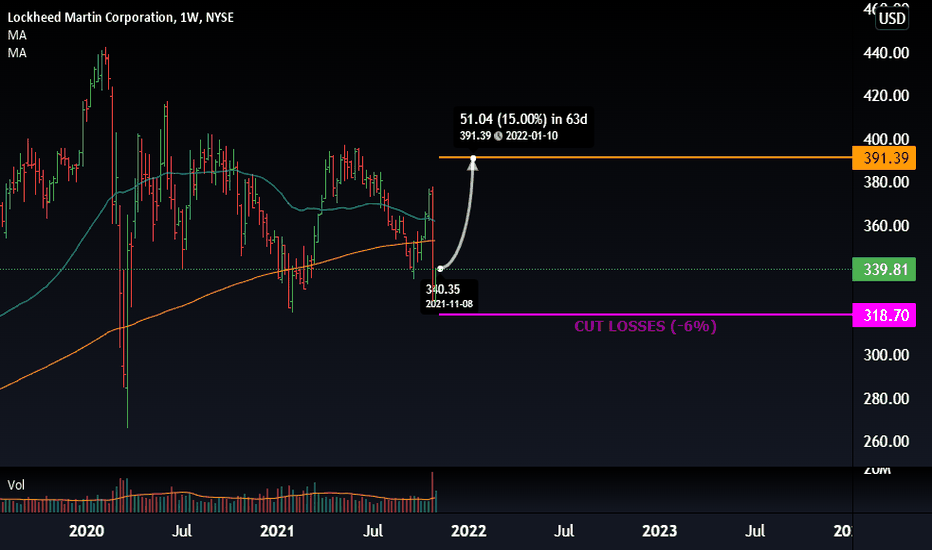Click the 2022 time axis label
This screenshot has width=932, height=550.
coord(468,531)
